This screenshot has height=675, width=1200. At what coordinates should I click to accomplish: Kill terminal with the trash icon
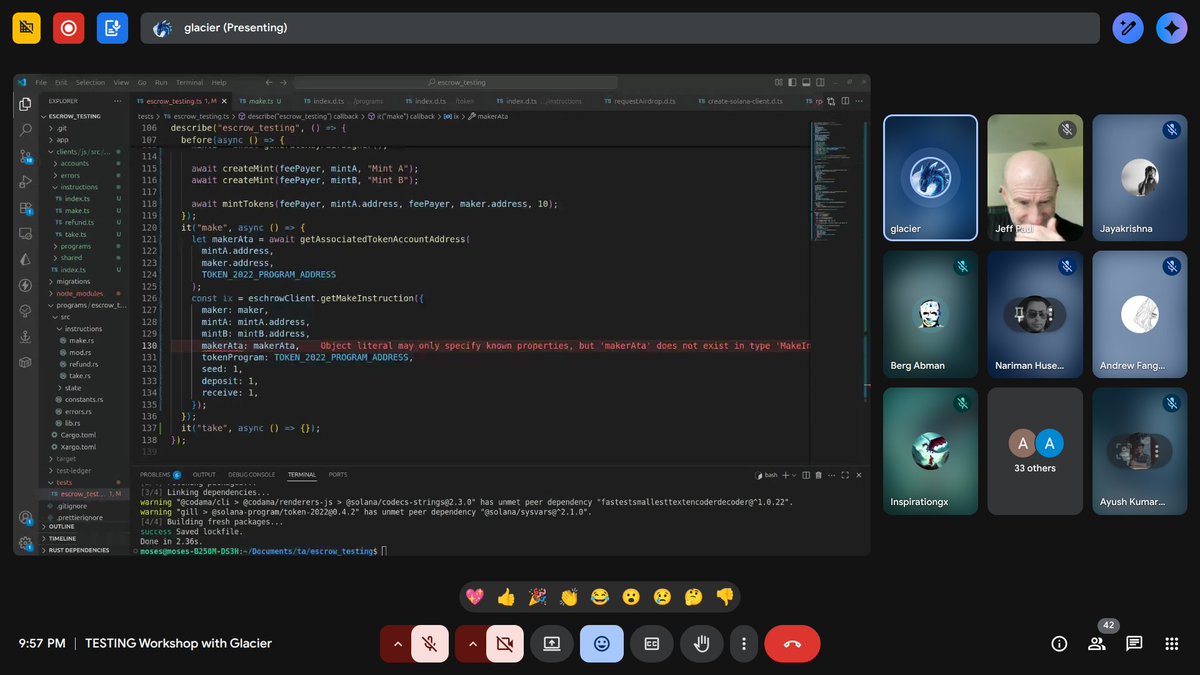pyautogui.click(x=819, y=475)
